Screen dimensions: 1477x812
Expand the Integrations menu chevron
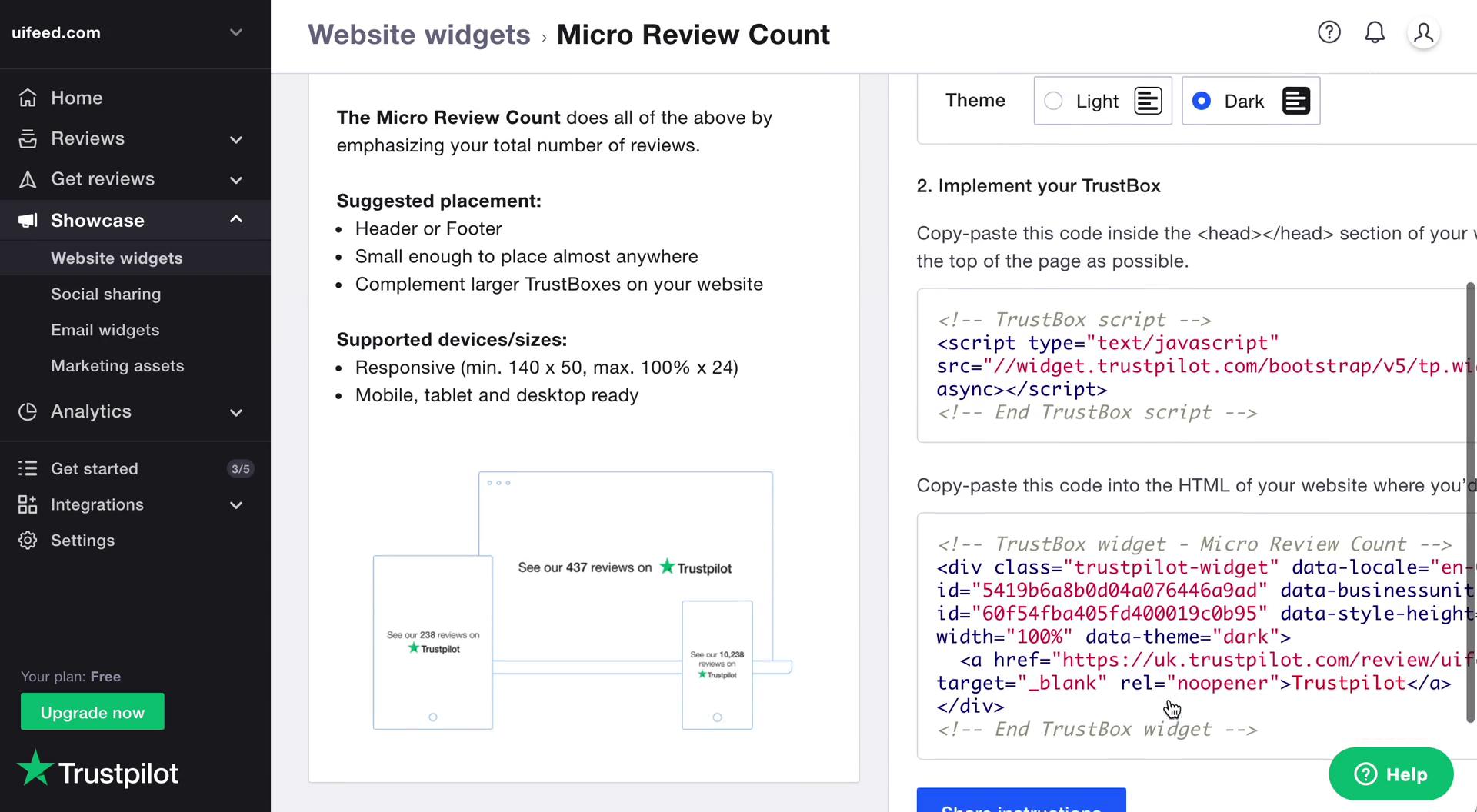pos(236,505)
